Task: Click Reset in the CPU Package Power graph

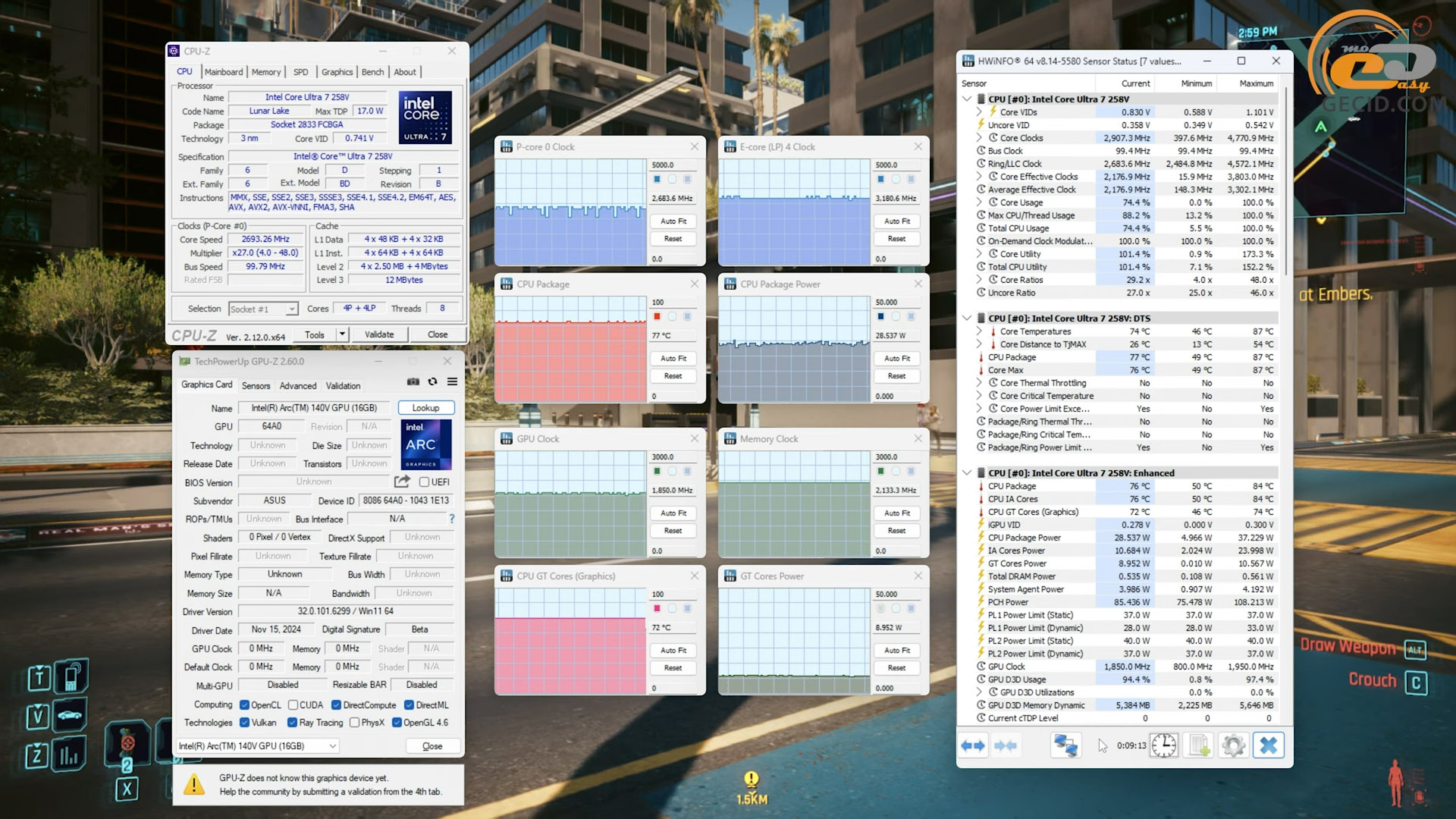Action: (x=897, y=376)
